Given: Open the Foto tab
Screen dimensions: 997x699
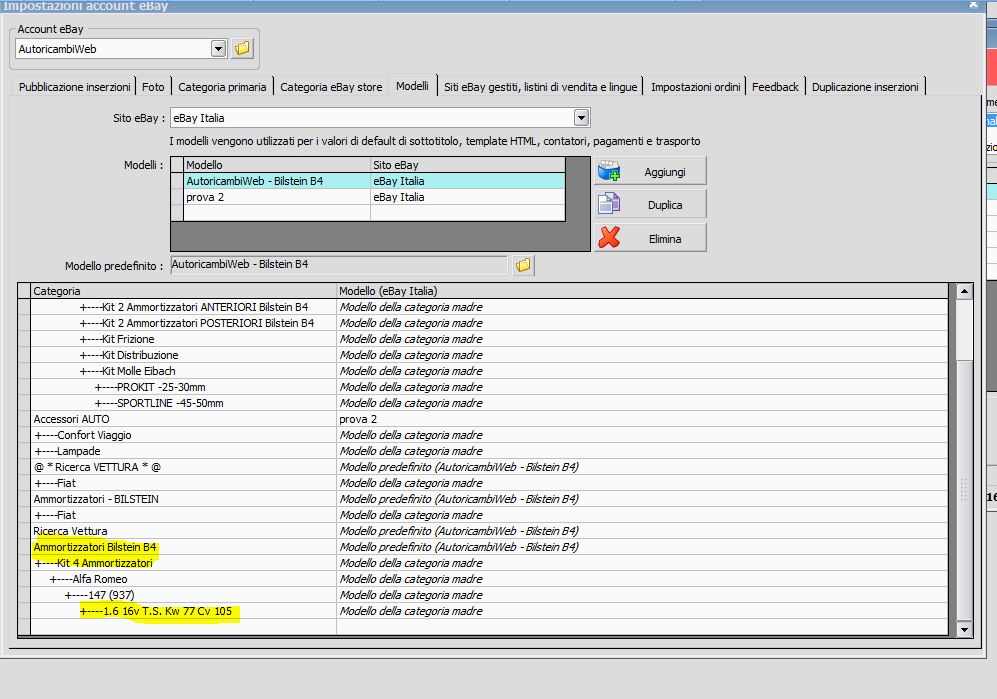Looking at the screenshot, I should coord(153,87).
